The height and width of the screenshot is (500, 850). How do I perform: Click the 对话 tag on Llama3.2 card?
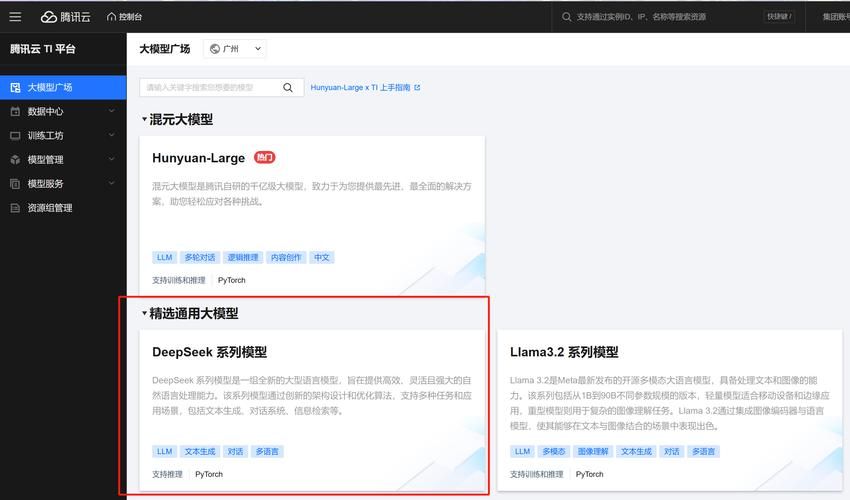pos(672,451)
